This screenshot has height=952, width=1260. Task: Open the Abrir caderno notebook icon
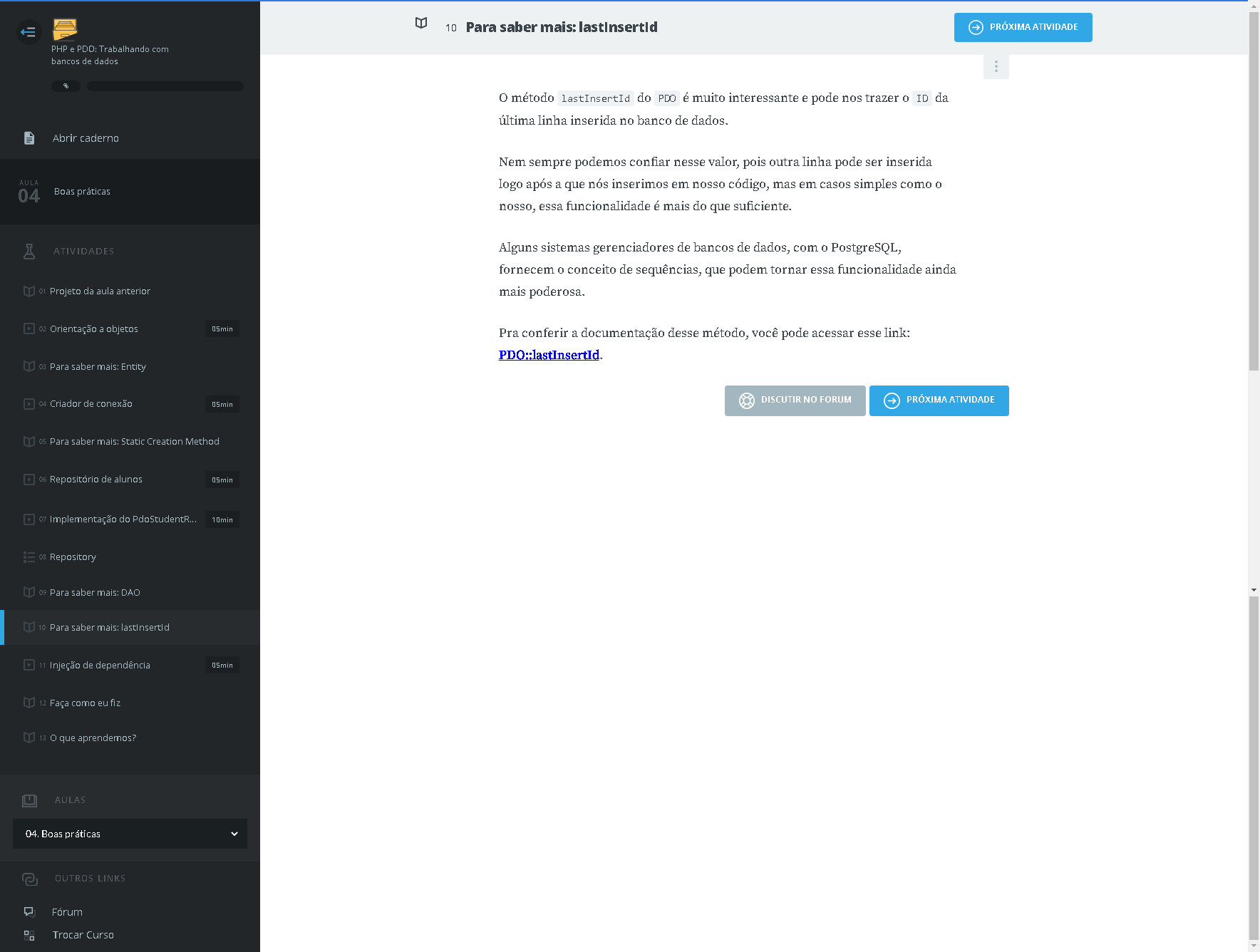click(29, 138)
